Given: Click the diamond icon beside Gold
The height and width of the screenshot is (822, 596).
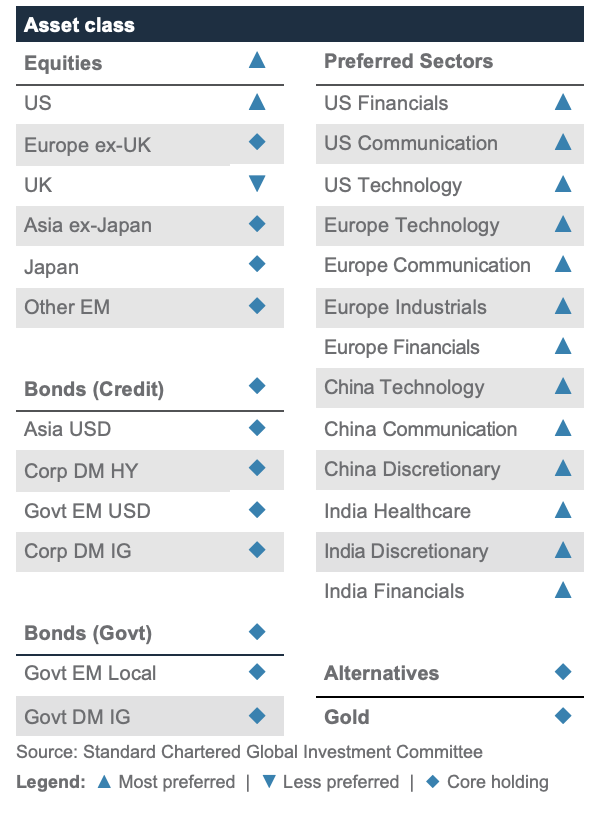Looking at the screenshot, I should [x=563, y=715].
